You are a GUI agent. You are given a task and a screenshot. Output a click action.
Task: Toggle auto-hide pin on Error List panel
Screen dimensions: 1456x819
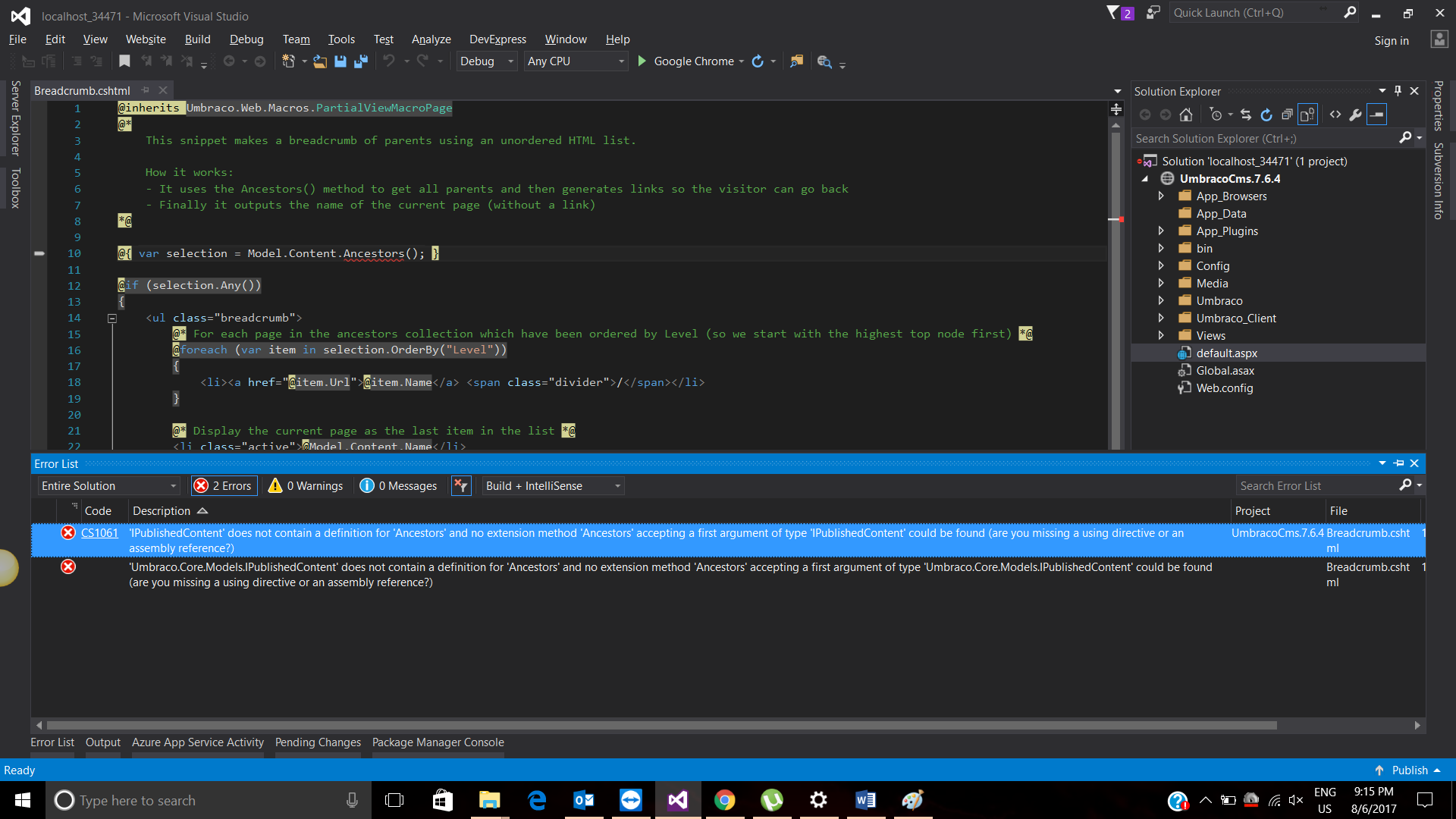coord(1399,463)
